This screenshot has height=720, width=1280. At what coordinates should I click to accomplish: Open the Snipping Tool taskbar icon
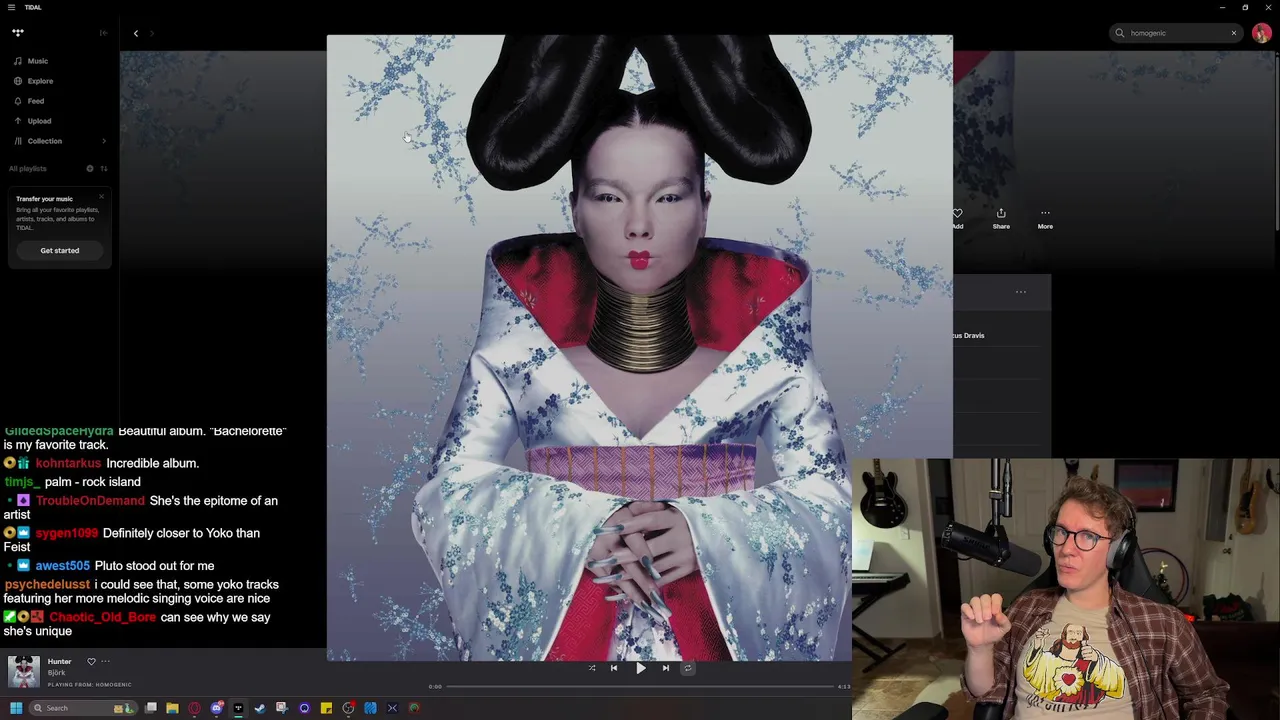click(x=282, y=708)
